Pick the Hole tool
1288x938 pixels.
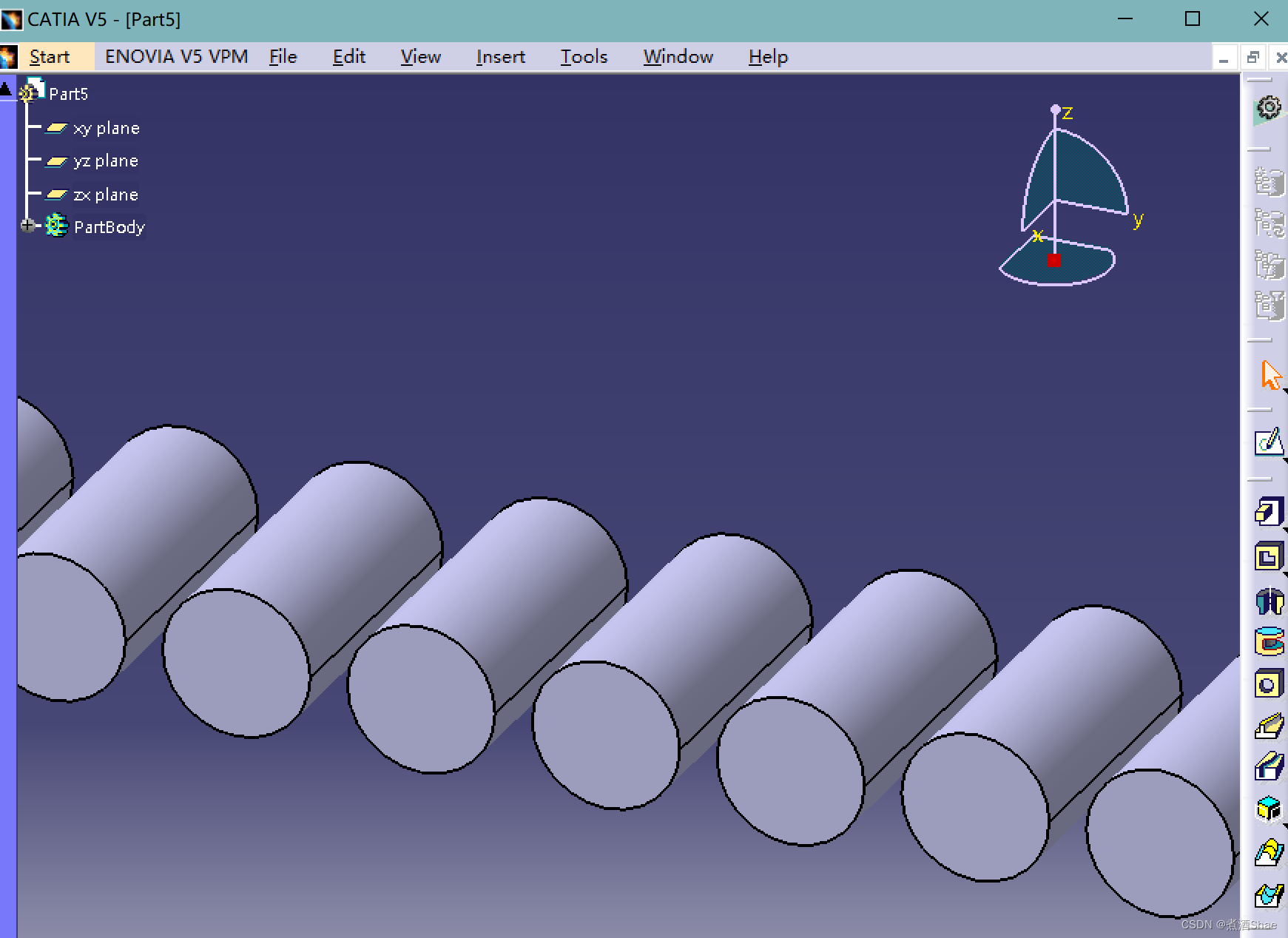(x=1269, y=684)
